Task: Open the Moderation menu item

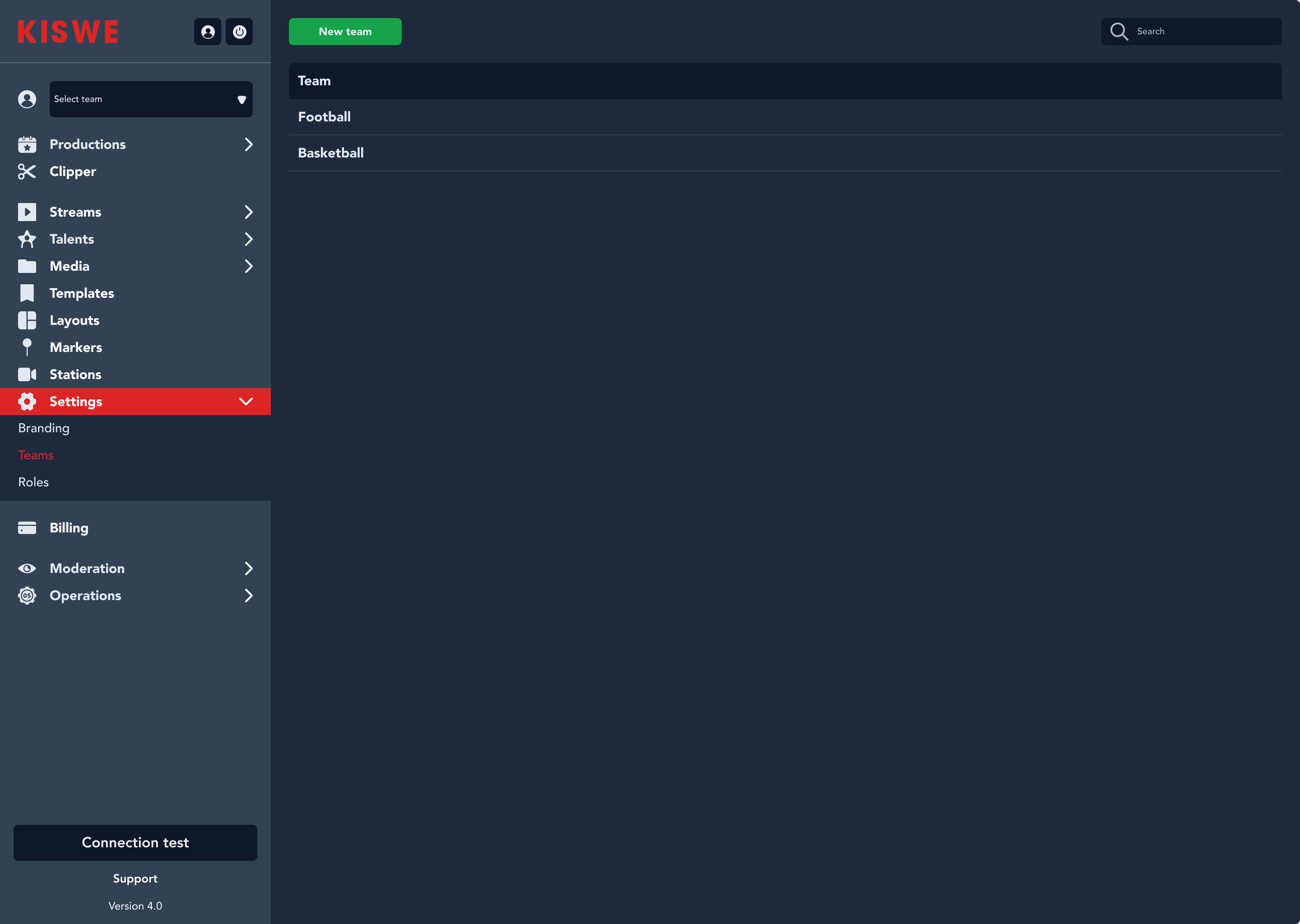Action: click(x=87, y=568)
